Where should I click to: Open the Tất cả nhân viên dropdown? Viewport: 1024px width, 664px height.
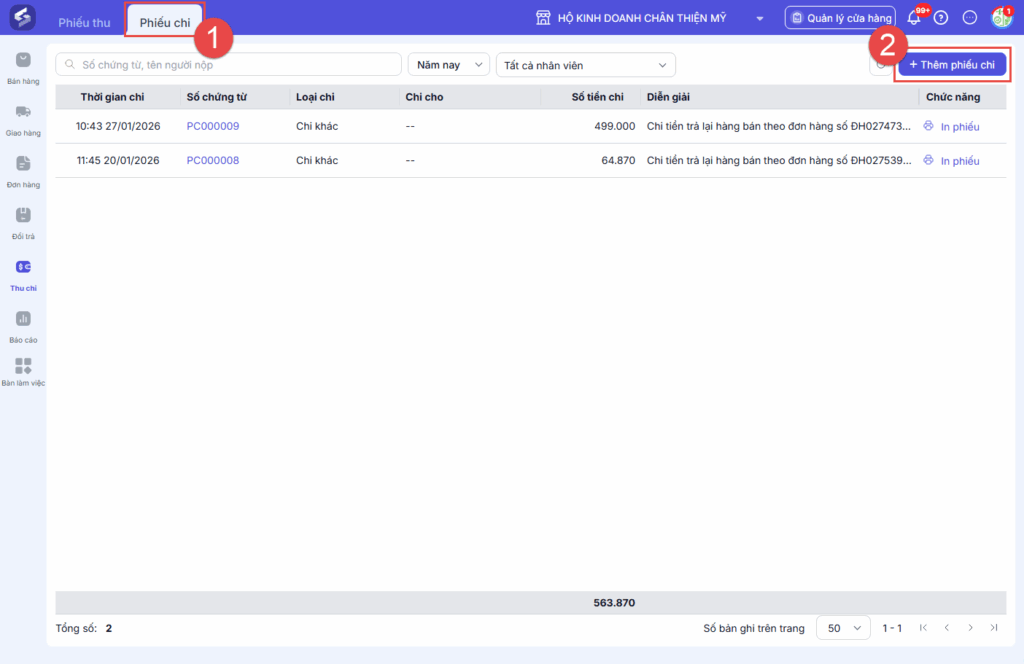point(586,65)
